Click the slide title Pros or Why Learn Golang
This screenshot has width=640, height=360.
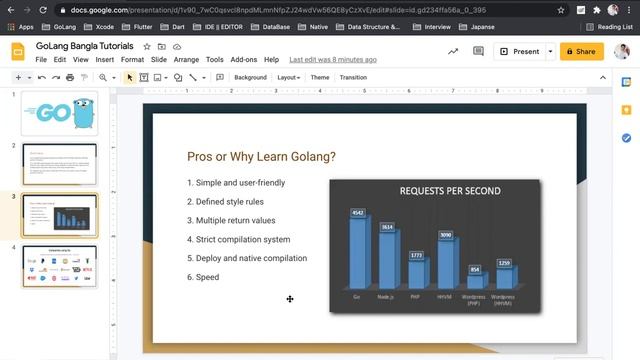pyautogui.click(x=261, y=157)
